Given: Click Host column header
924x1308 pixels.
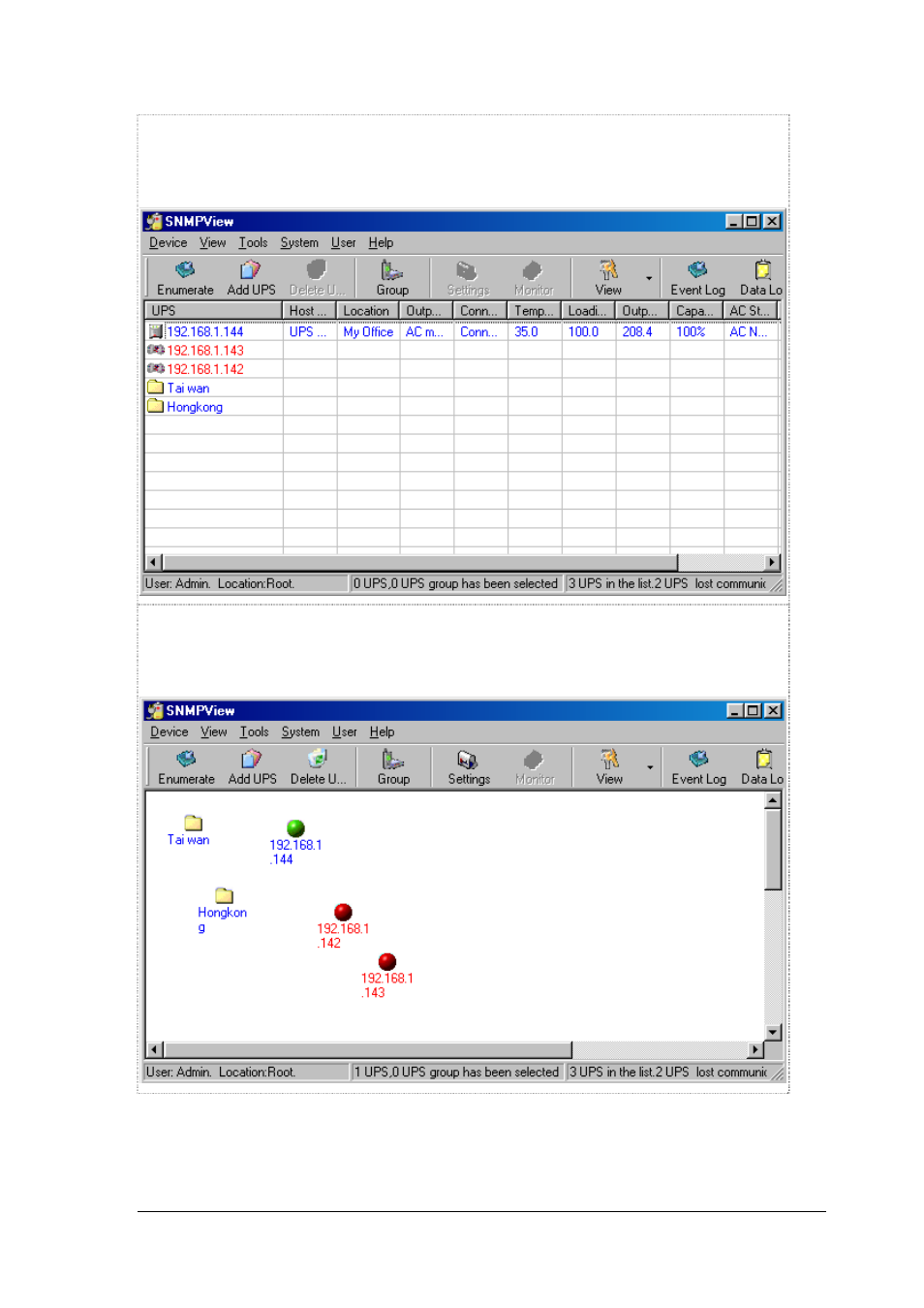Looking at the screenshot, I should tap(309, 311).
